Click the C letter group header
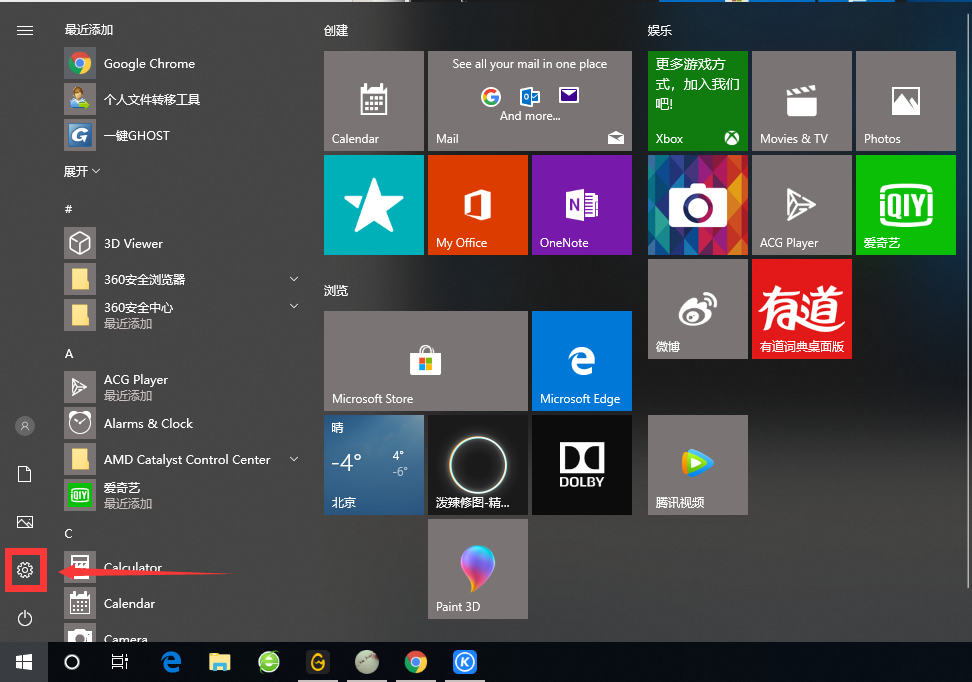Screen dimensions: 972x682 tap(69, 533)
